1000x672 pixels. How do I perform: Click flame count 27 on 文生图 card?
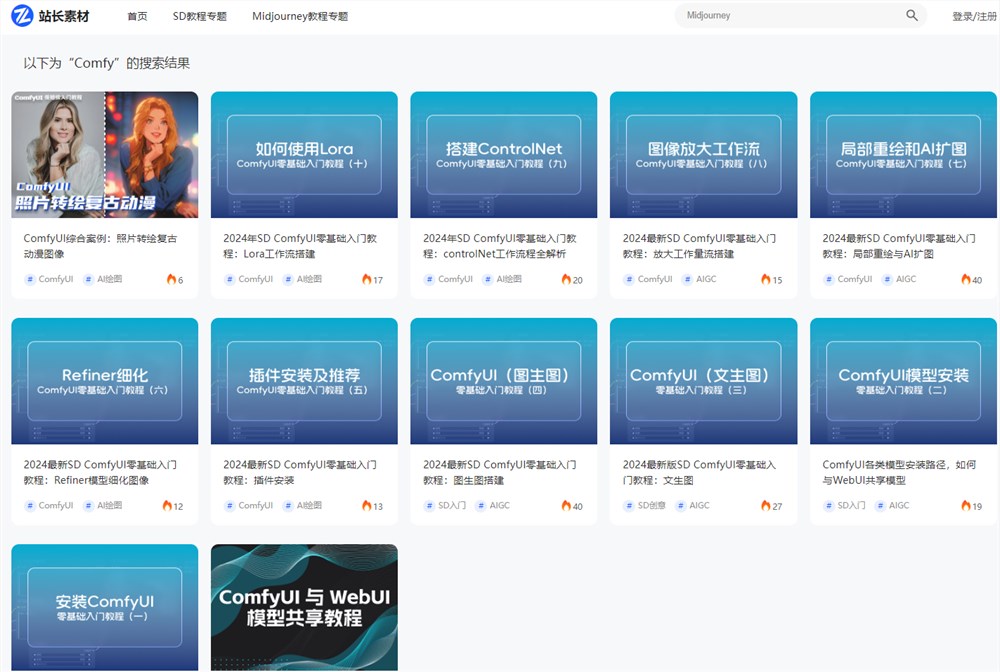pos(772,506)
